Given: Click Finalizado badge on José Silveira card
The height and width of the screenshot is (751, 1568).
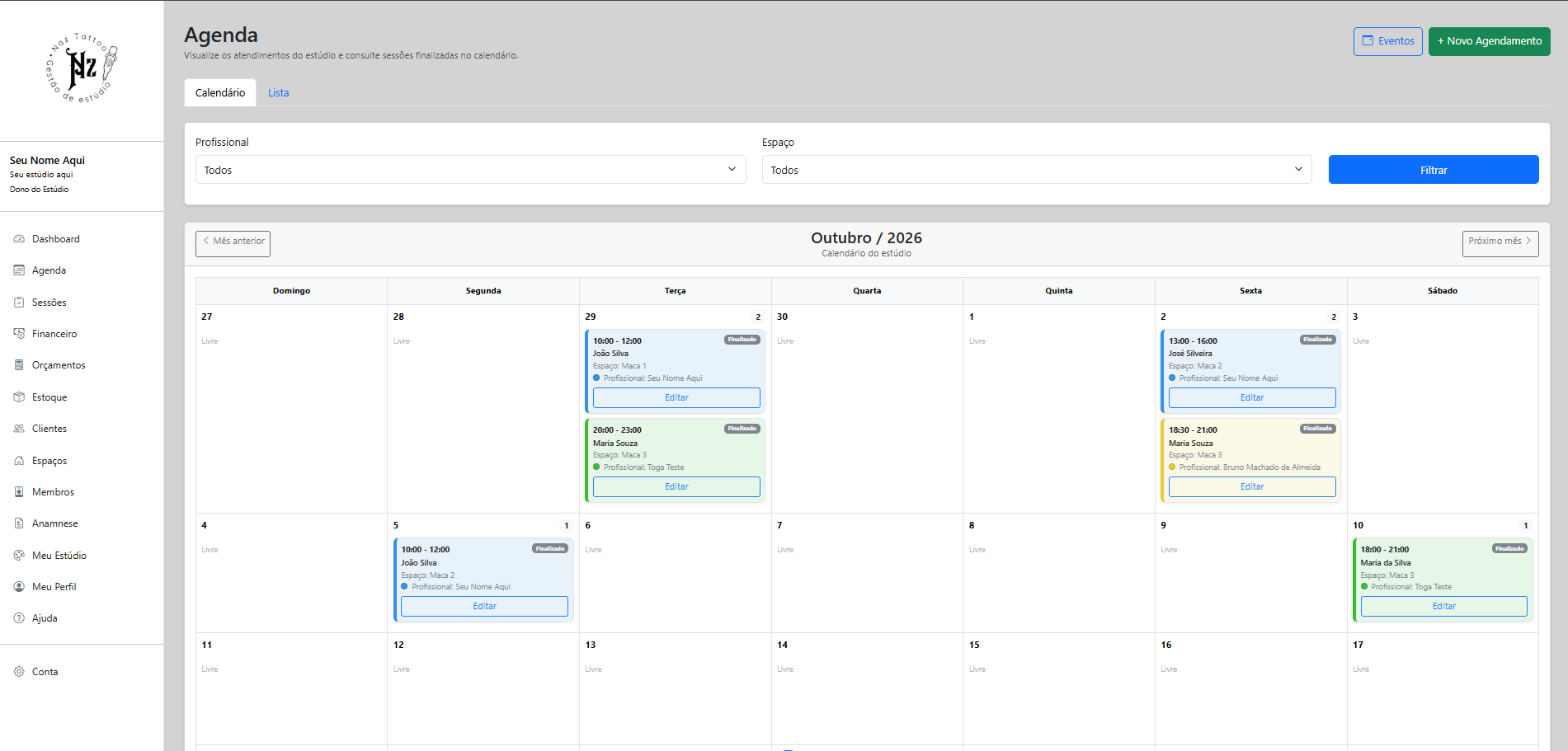Looking at the screenshot, I should pyautogui.click(x=1318, y=340).
